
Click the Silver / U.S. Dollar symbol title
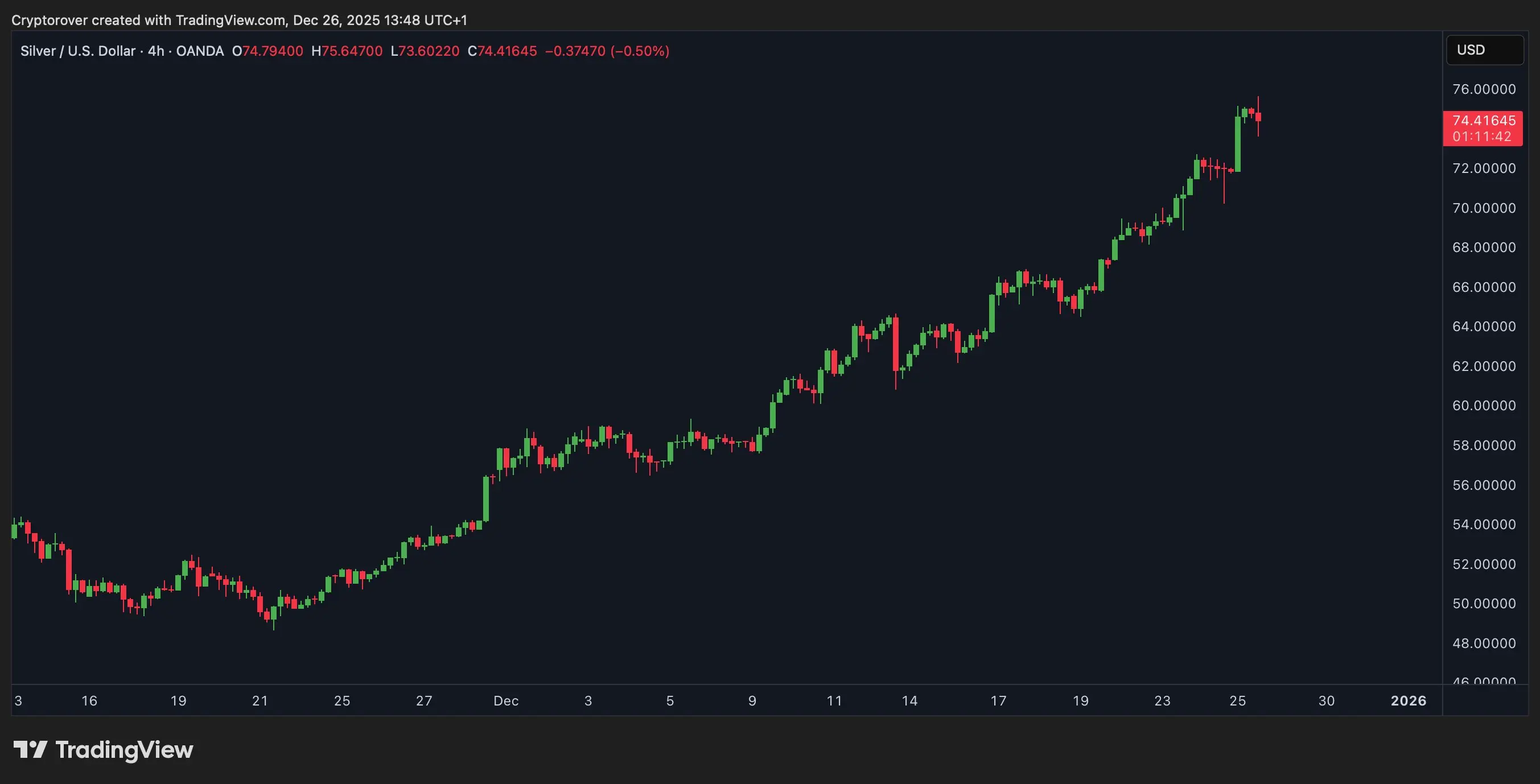point(78,51)
